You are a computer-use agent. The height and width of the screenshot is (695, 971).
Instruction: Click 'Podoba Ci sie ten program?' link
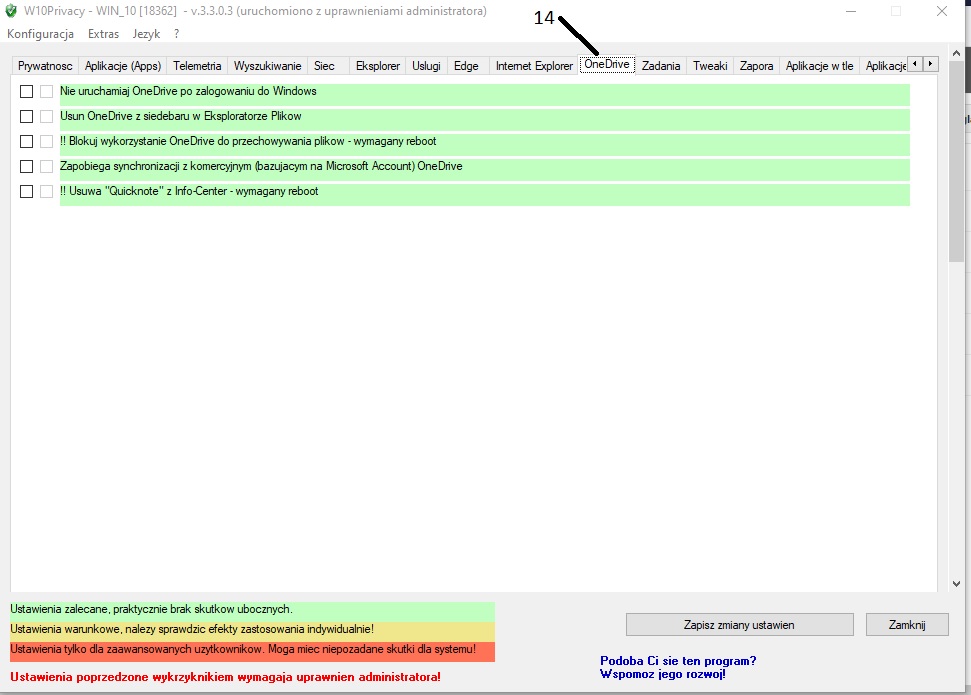pos(678,661)
